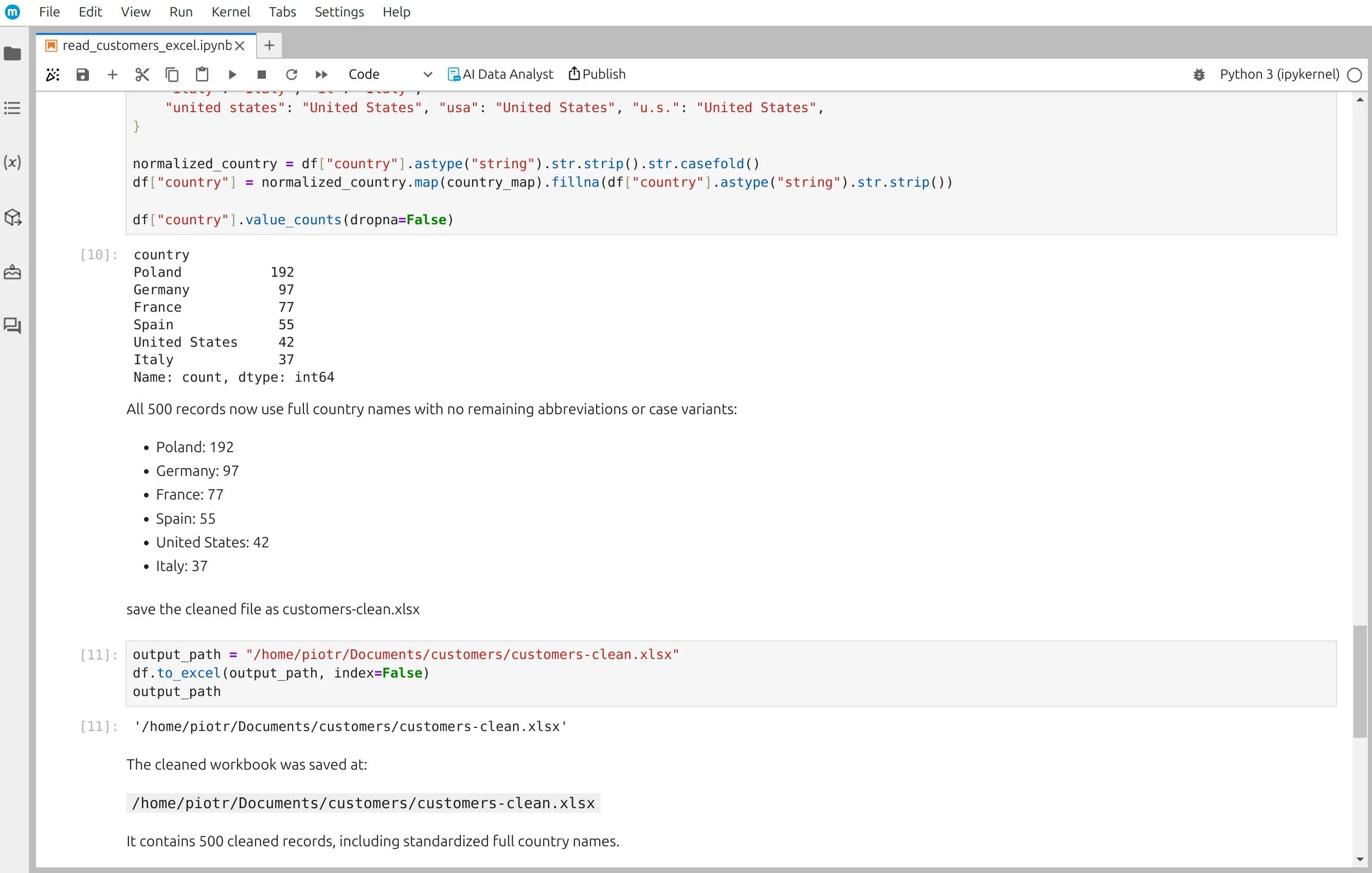The image size is (1372, 873).
Task: Open the Tabs menu
Action: pyautogui.click(x=282, y=11)
